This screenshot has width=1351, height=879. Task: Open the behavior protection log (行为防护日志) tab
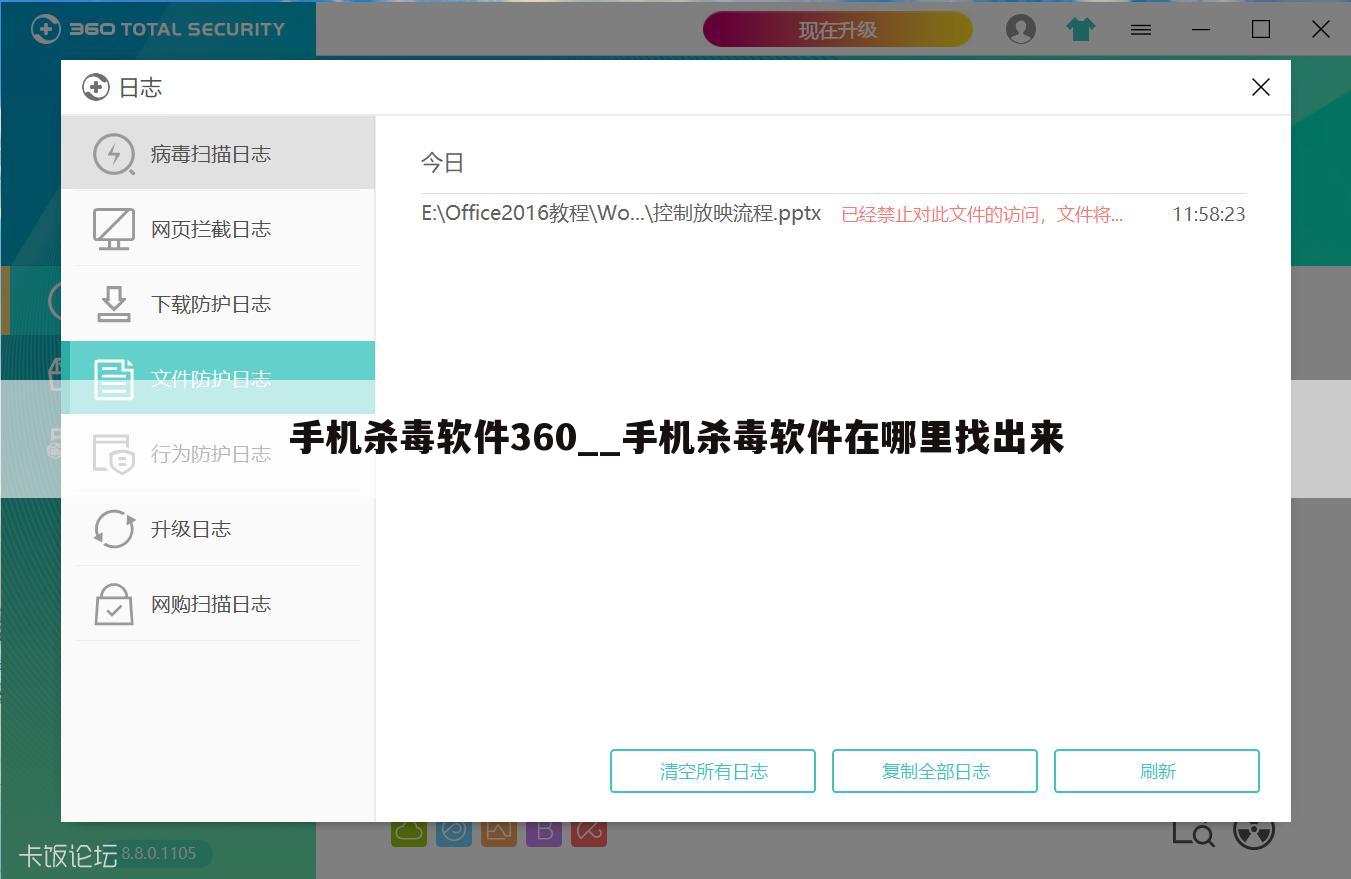(218, 453)
